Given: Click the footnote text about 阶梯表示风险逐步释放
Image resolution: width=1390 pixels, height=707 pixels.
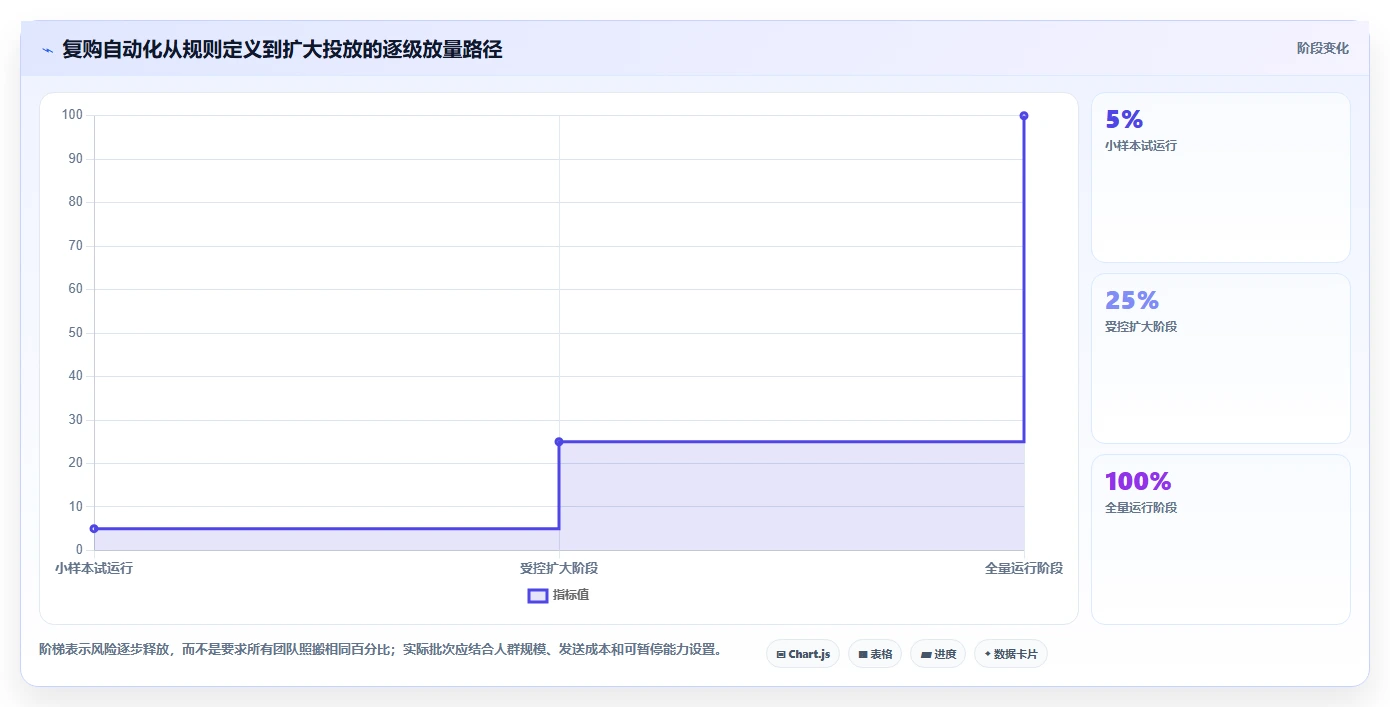Looking at the screenshot, I should click(x=380, y=650).
